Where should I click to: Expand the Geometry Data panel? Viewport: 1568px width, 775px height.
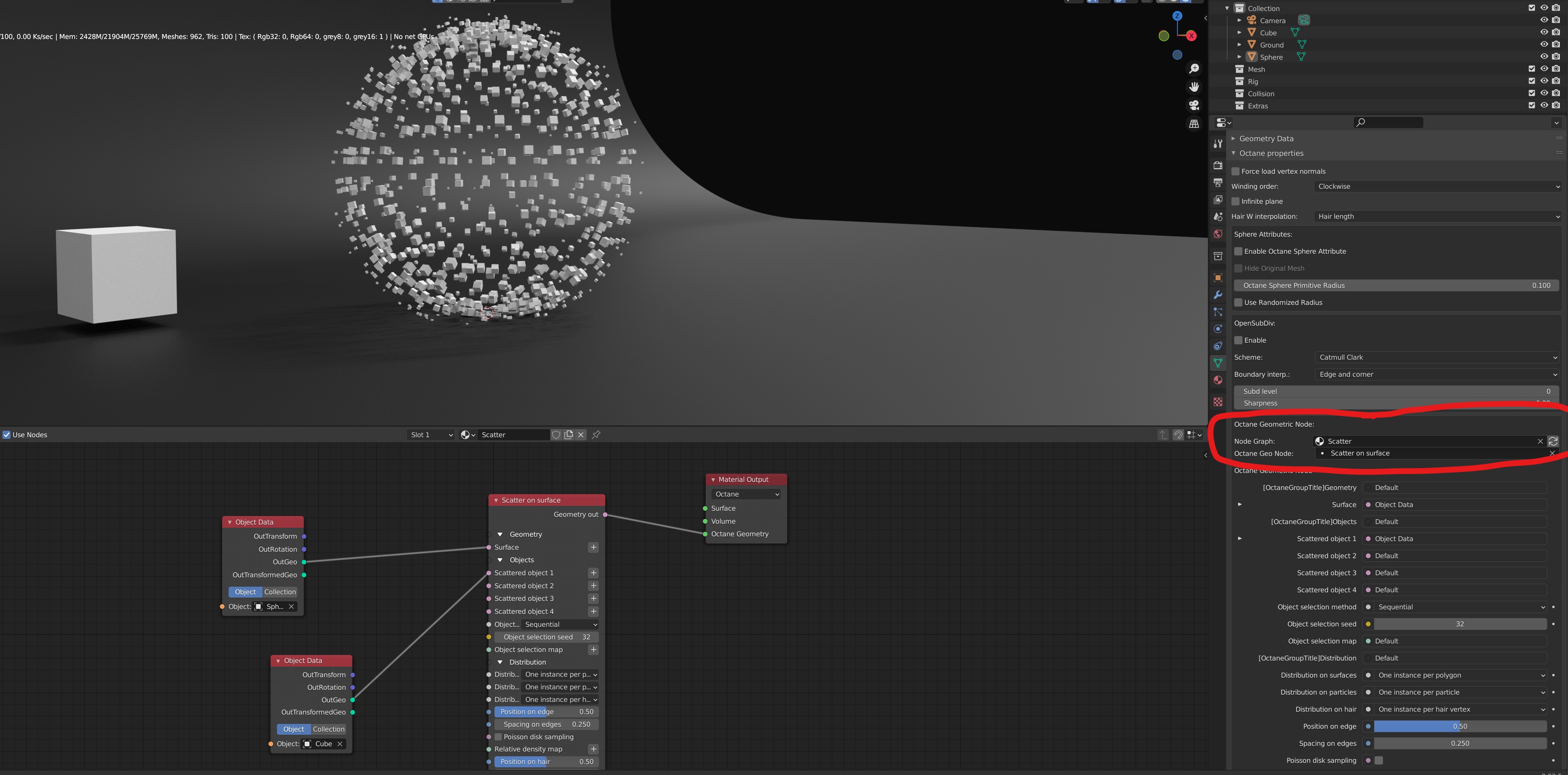(x=1266, y=139)
